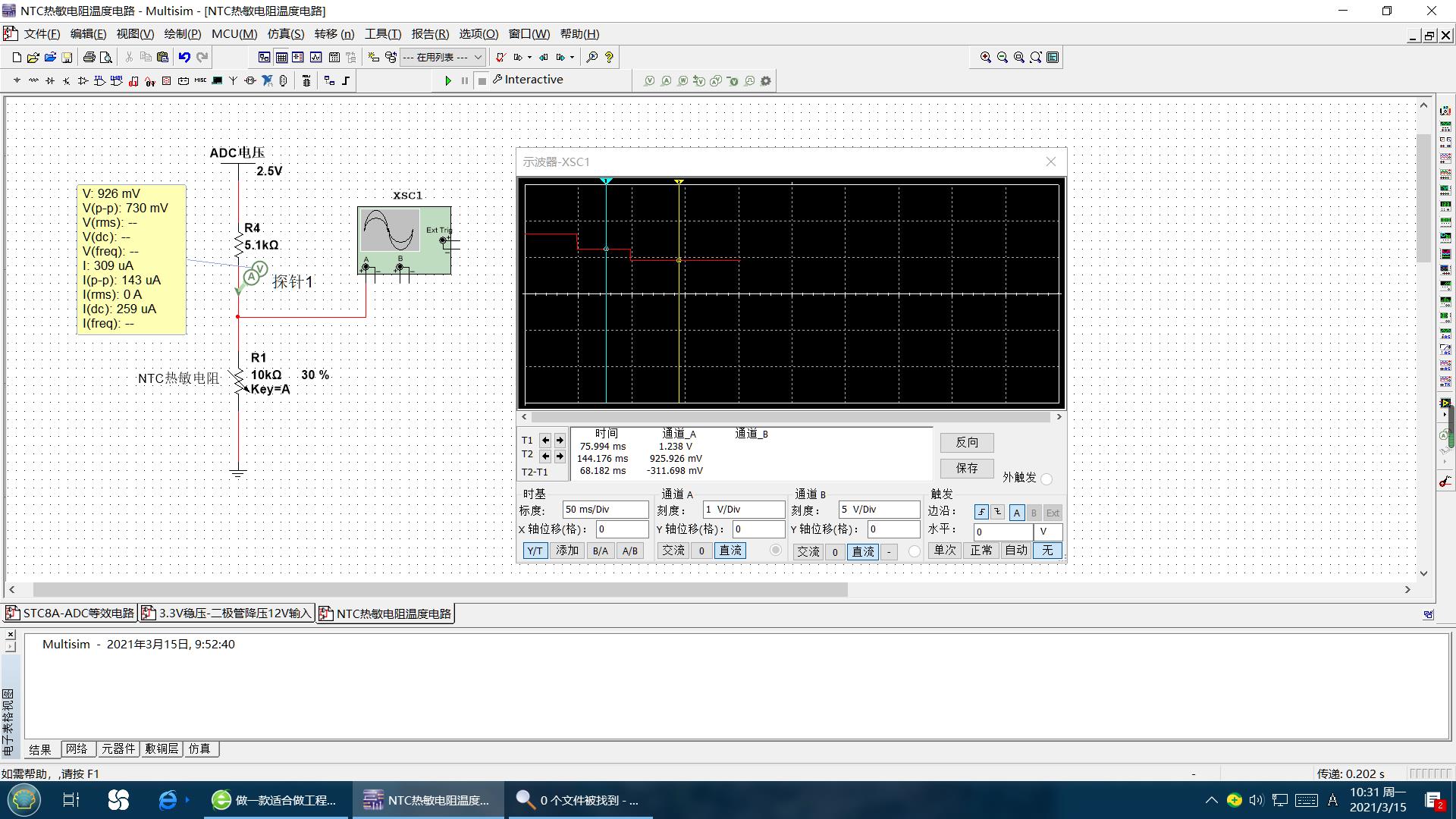Select A/B timebase display mode

[630, 551]
